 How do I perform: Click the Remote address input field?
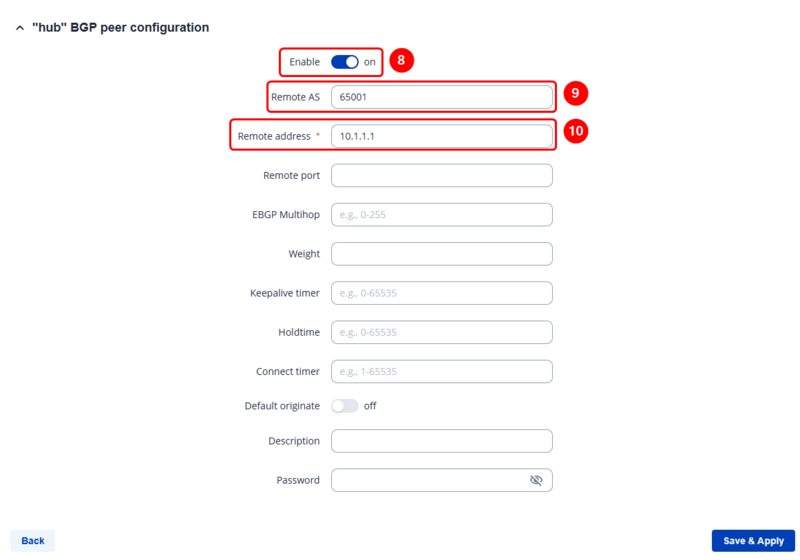pos(441,136)
